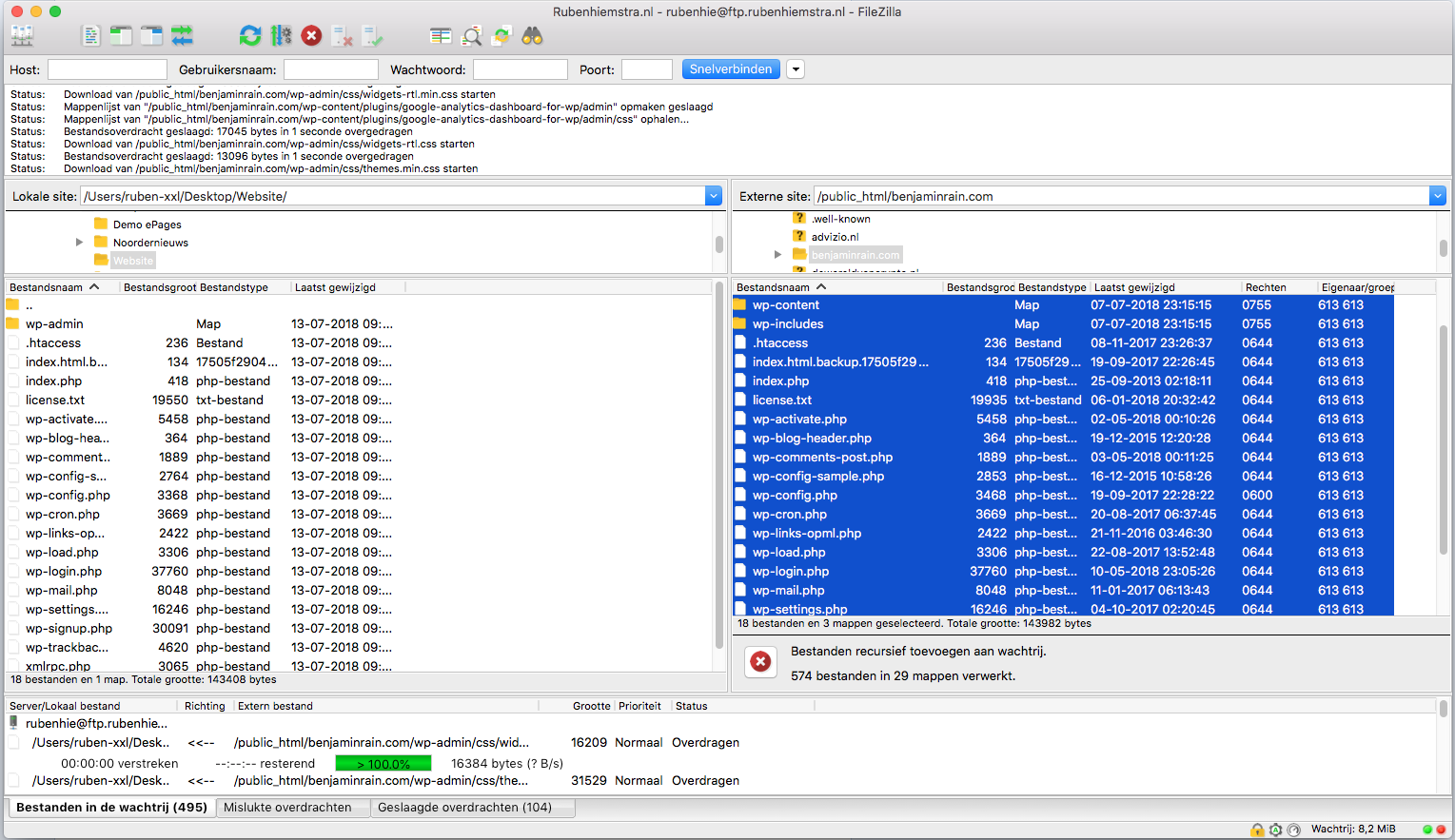Toggle directory comparison magnifier icon
Image resolution: width=1455 pixels, height=840 pixels.
(471, 36)
